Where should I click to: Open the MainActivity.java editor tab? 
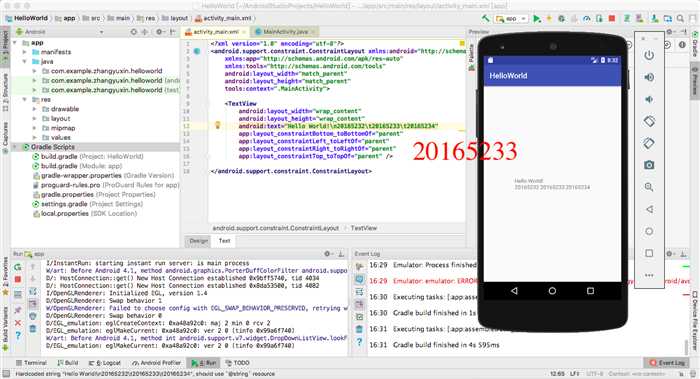[x=284, y=32]
